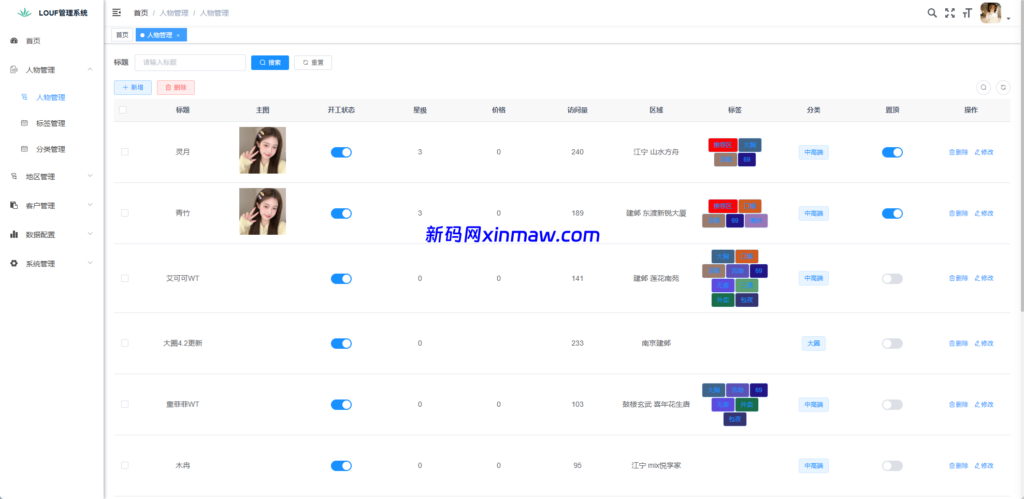The height and width of the screenshot is (499, 1024).
Task: Click 修改 link for 灵月 row
Action: pyautogui.click(x=984, y=152)
